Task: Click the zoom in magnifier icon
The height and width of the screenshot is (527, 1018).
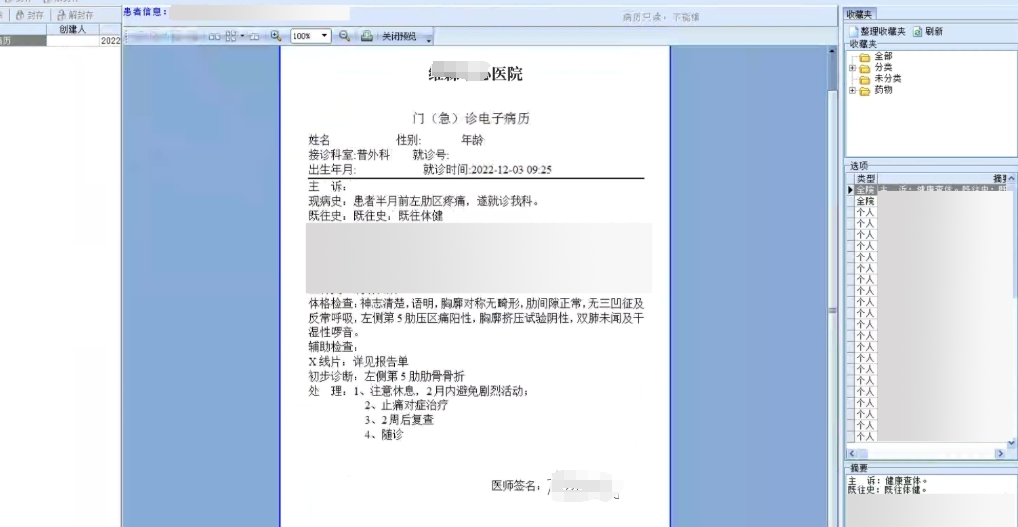Action: coord(276,36)
